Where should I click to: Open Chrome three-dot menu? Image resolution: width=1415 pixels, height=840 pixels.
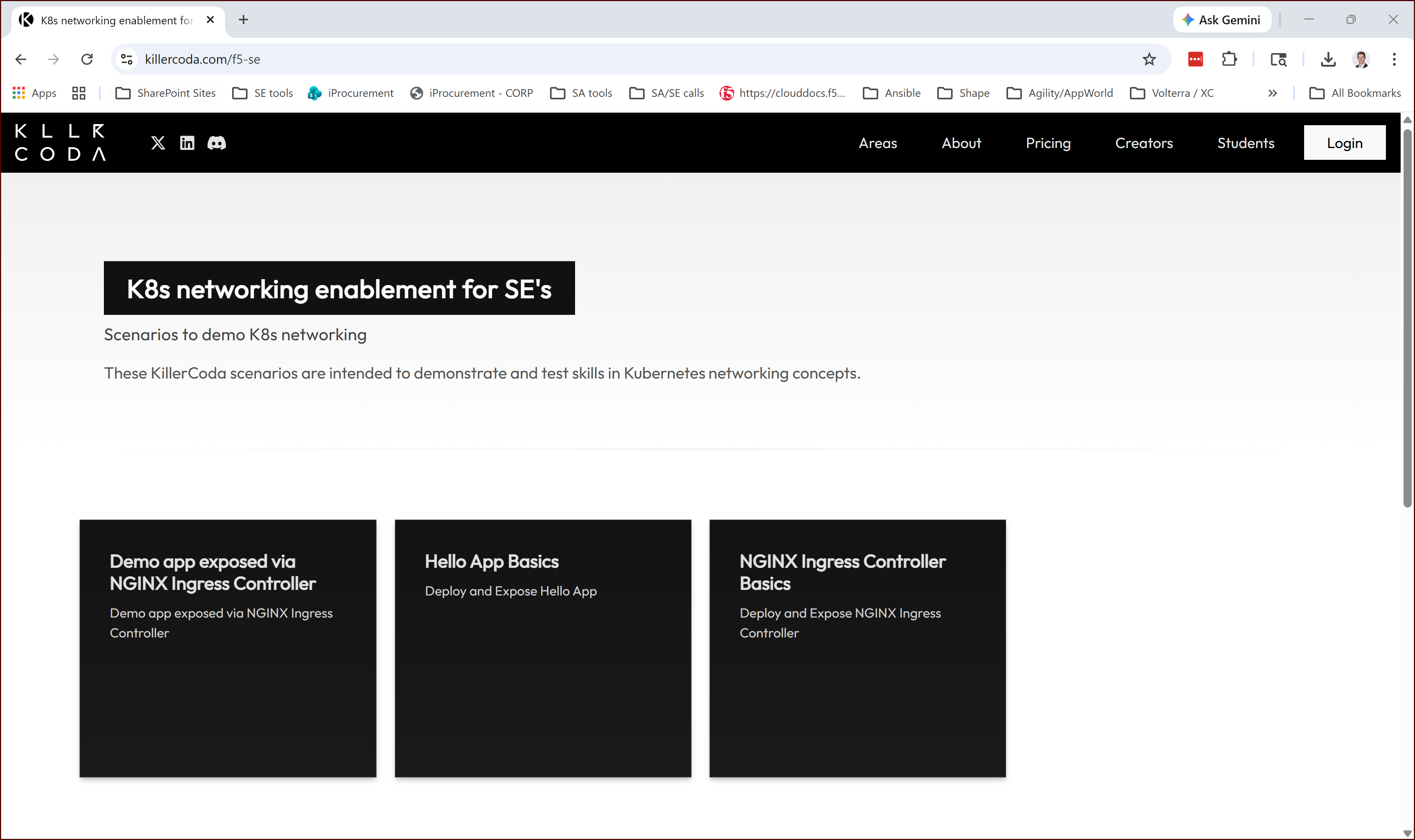click(1394, 59)
